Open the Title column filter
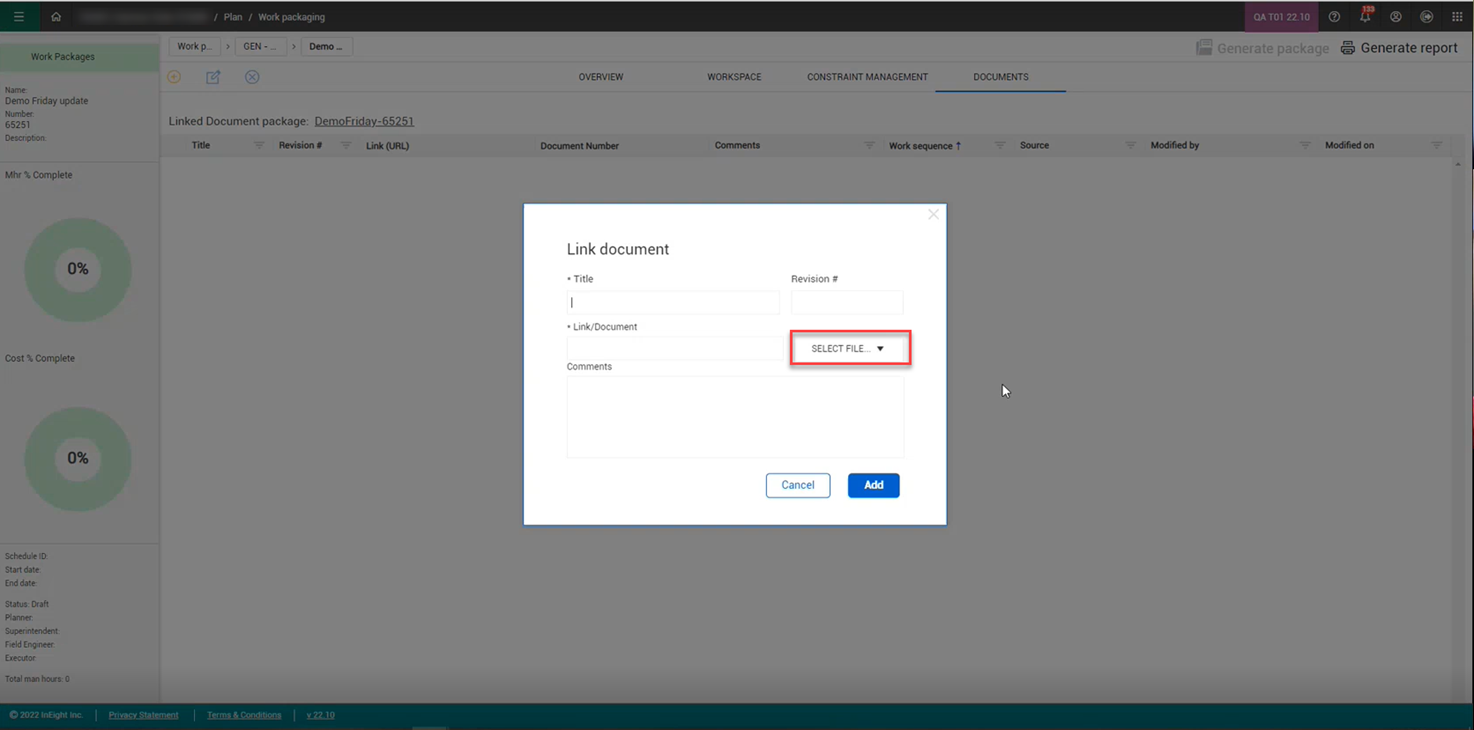Screen dimensions: 1474x730 259,146
